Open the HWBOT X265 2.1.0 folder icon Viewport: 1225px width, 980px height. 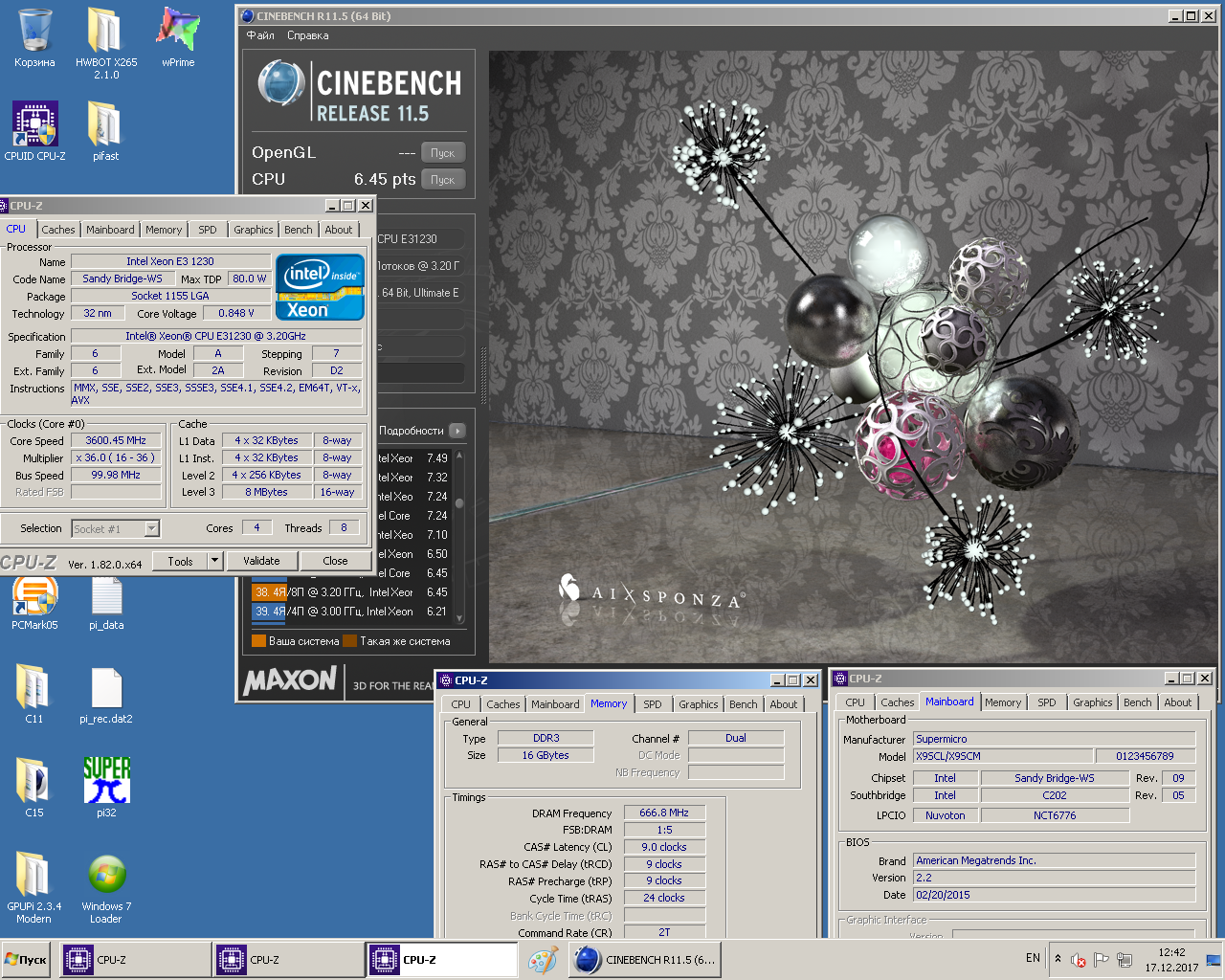tap(105, 43)
